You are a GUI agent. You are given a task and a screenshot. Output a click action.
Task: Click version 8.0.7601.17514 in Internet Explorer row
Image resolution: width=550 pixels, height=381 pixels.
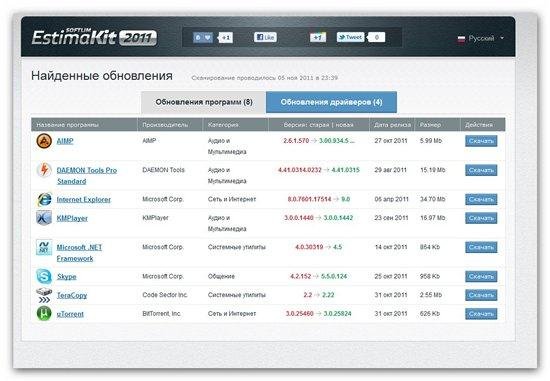point(309,199)
